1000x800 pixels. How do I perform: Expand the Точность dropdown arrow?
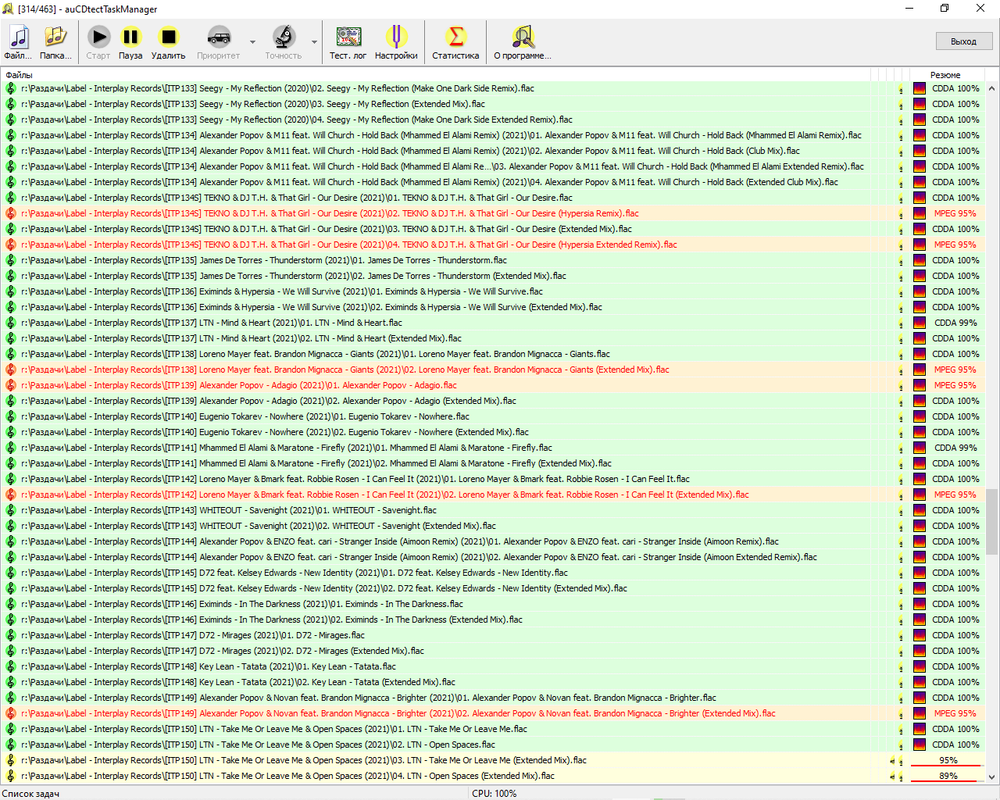coord(314,42)
